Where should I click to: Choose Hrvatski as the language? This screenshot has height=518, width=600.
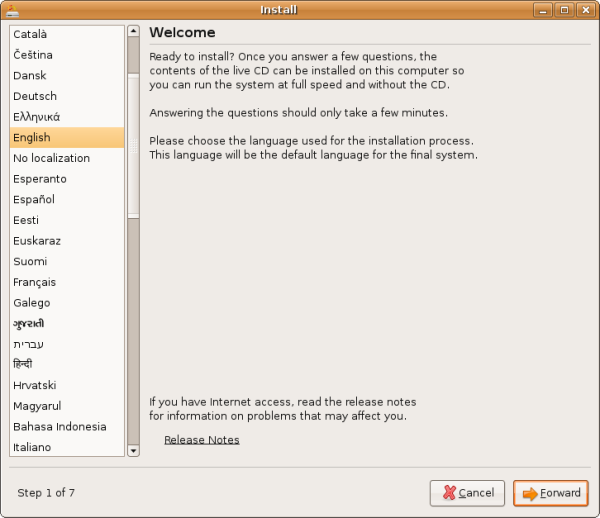tap(67, 385)
